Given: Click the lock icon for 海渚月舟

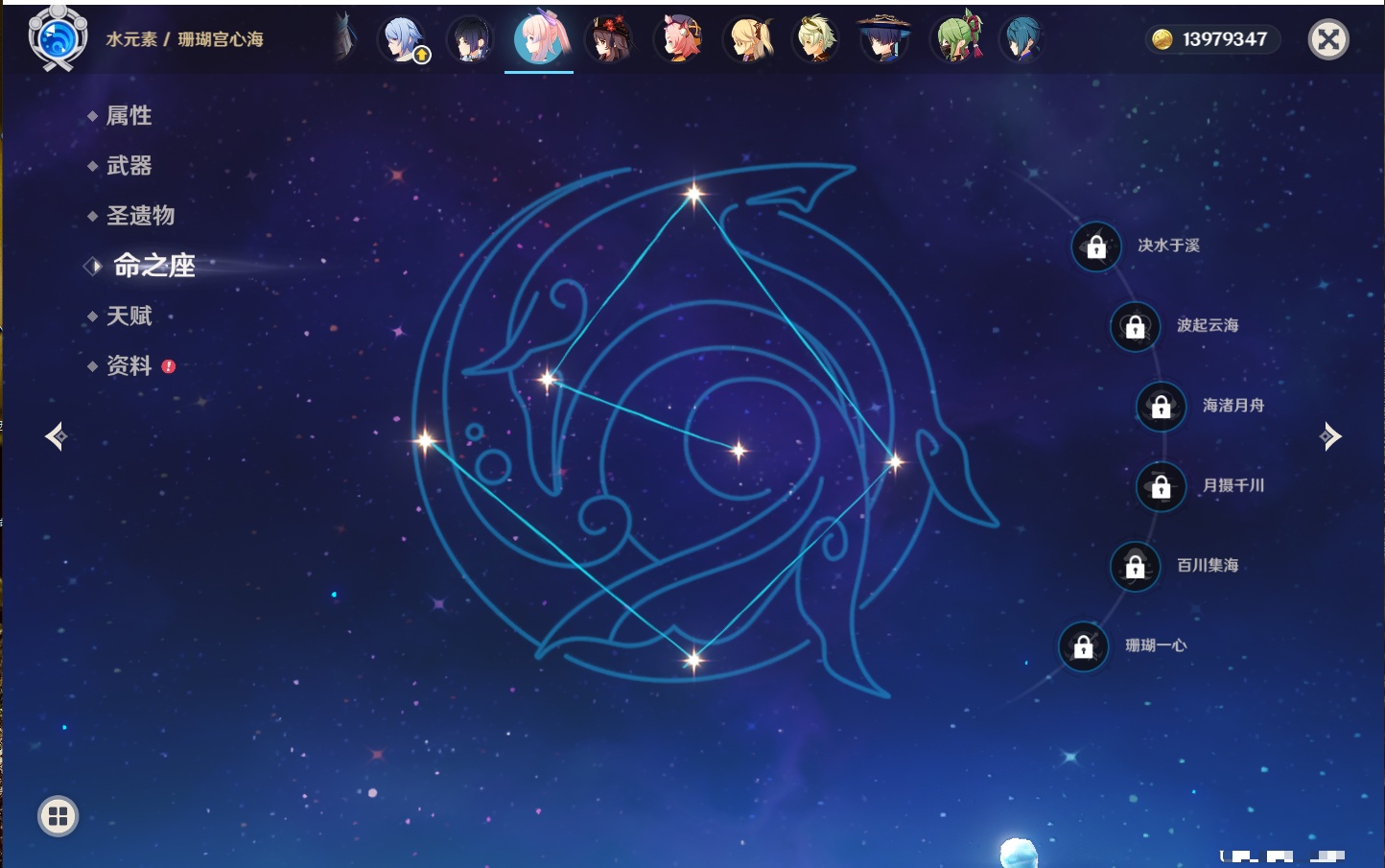Looking at the screenshot, I should (x=1161, y=407).
